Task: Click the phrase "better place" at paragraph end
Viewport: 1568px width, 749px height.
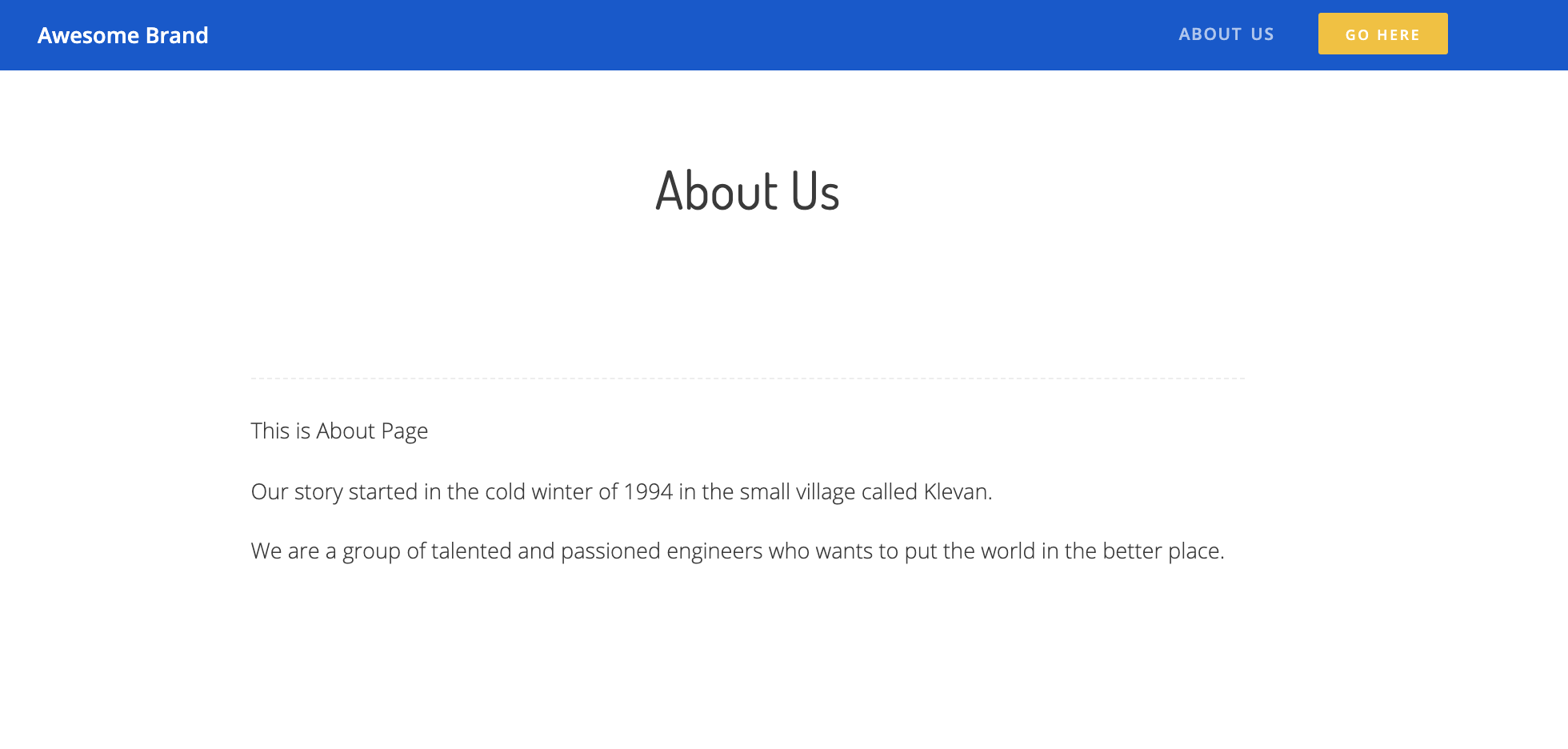Action: 1162,551
